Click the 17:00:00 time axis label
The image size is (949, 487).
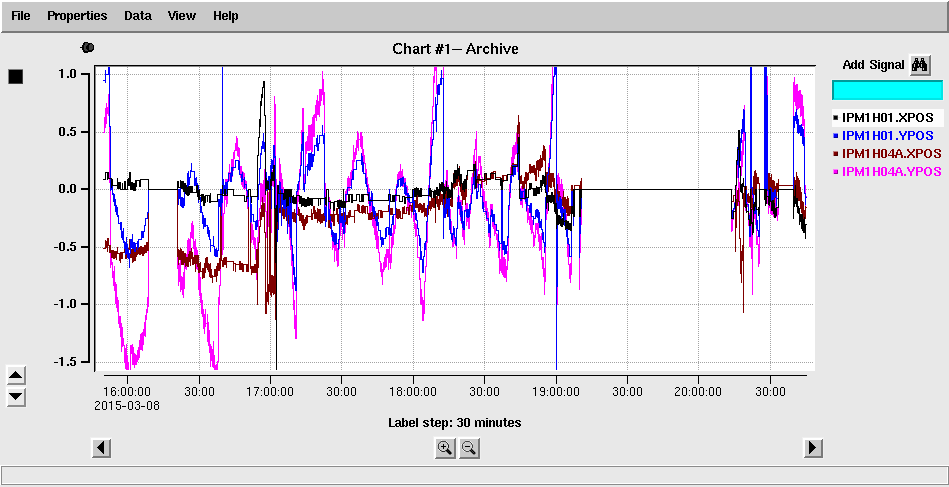tap(271, 392)
